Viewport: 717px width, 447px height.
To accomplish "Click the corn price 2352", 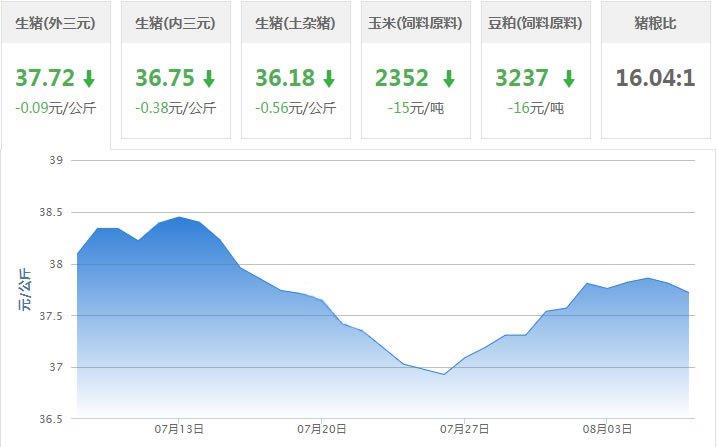I will pyautogui.click(x=402, y=78).
